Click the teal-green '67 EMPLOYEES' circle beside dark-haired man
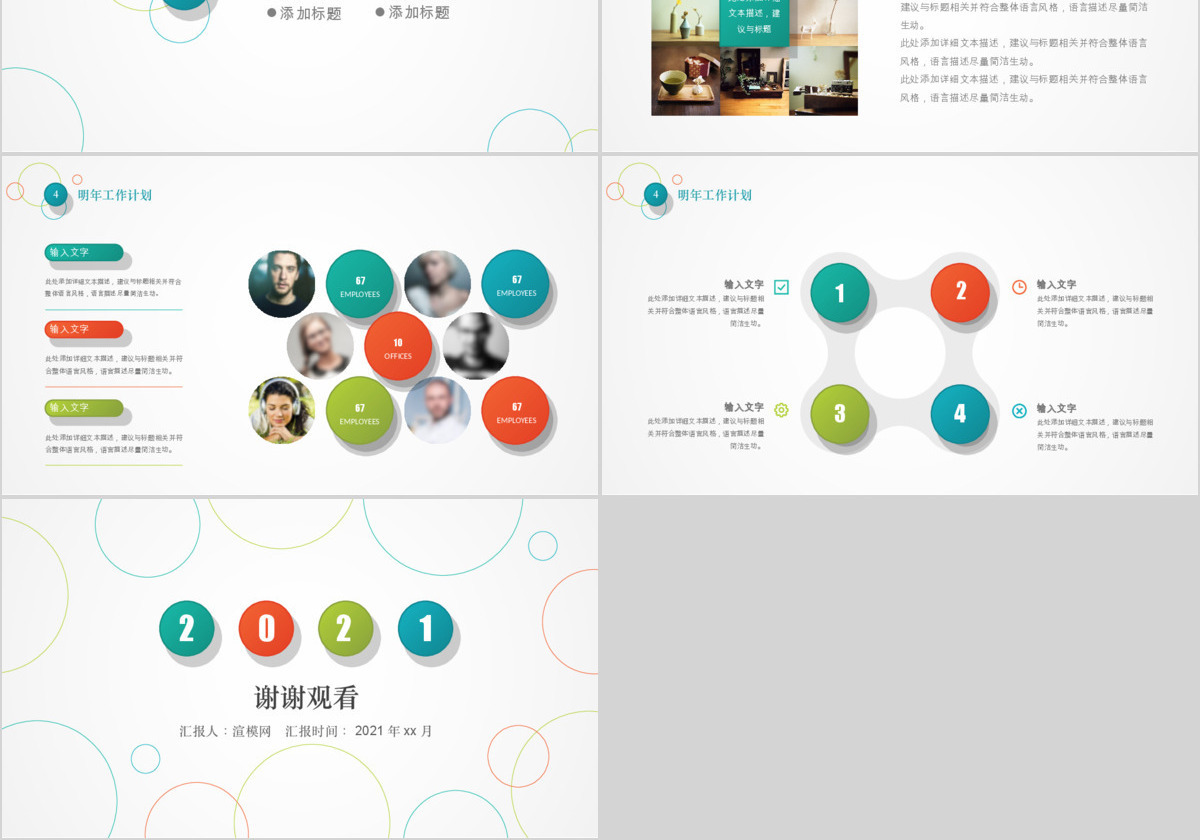 tap(360, 284)
